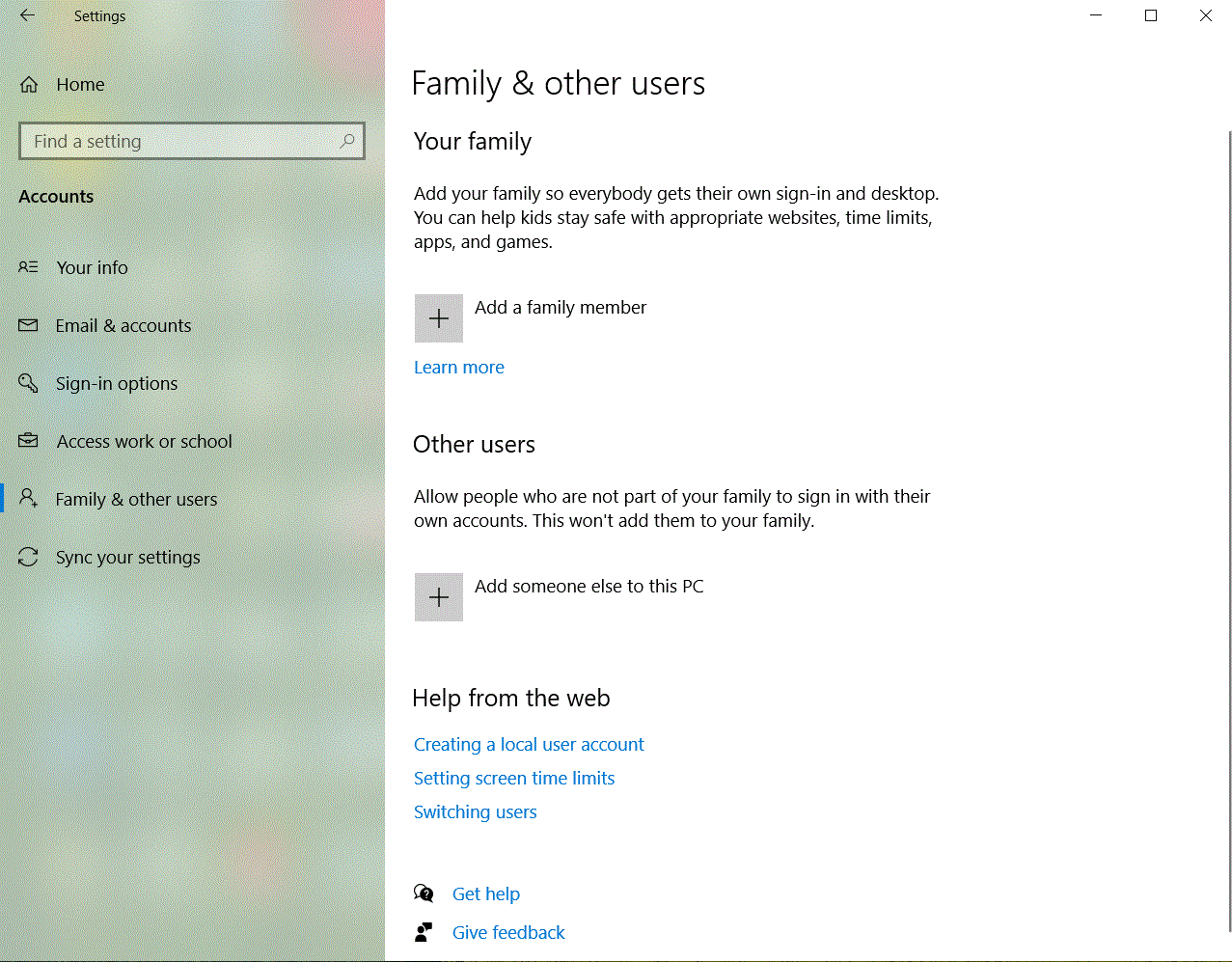Click the Get help link
The height and width of the screenshot is (962, 1232).
tap(486, 894)
